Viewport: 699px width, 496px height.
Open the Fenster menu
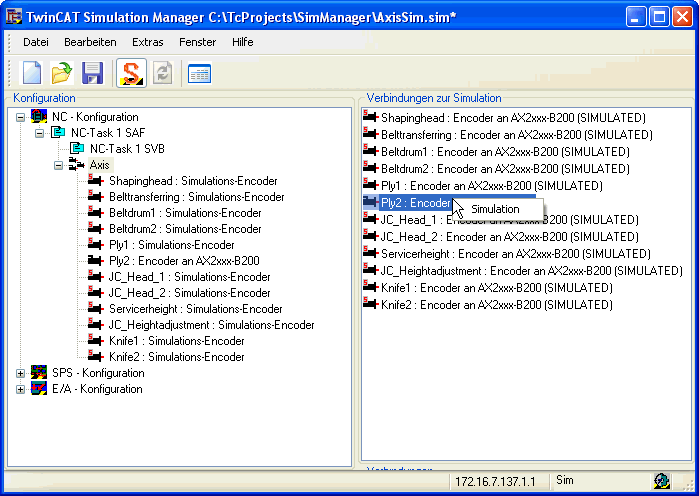(197, 42)
